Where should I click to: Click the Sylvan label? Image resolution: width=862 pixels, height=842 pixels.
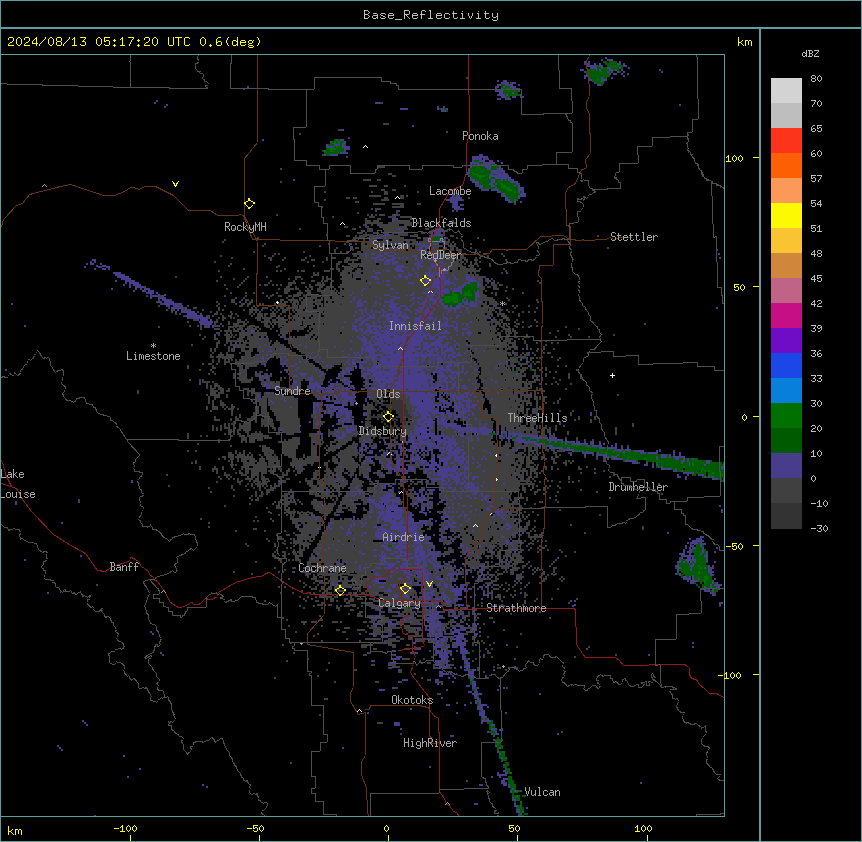click(390, 245)
